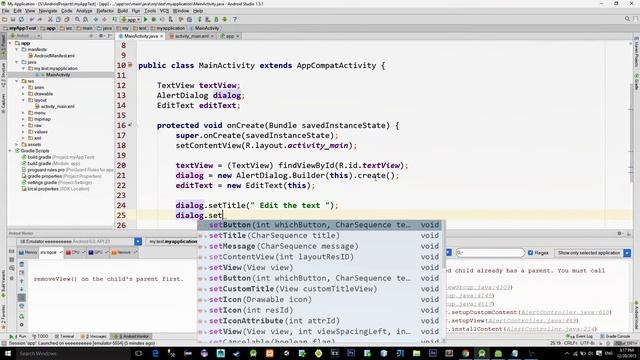Open the help question mark icon

point(235,19)
